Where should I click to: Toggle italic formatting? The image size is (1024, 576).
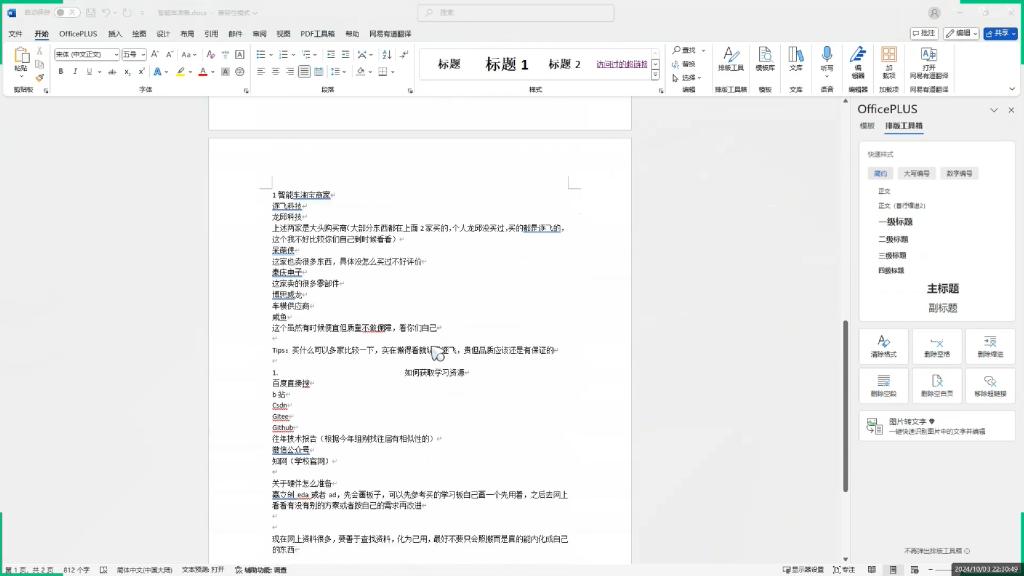75,72
